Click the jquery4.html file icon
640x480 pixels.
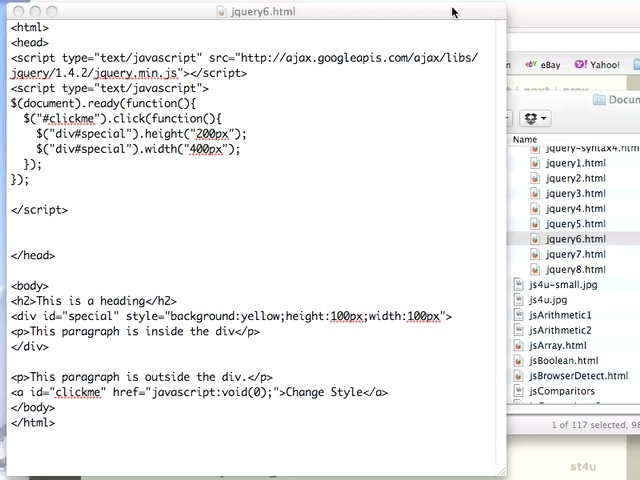coord(535,208)
